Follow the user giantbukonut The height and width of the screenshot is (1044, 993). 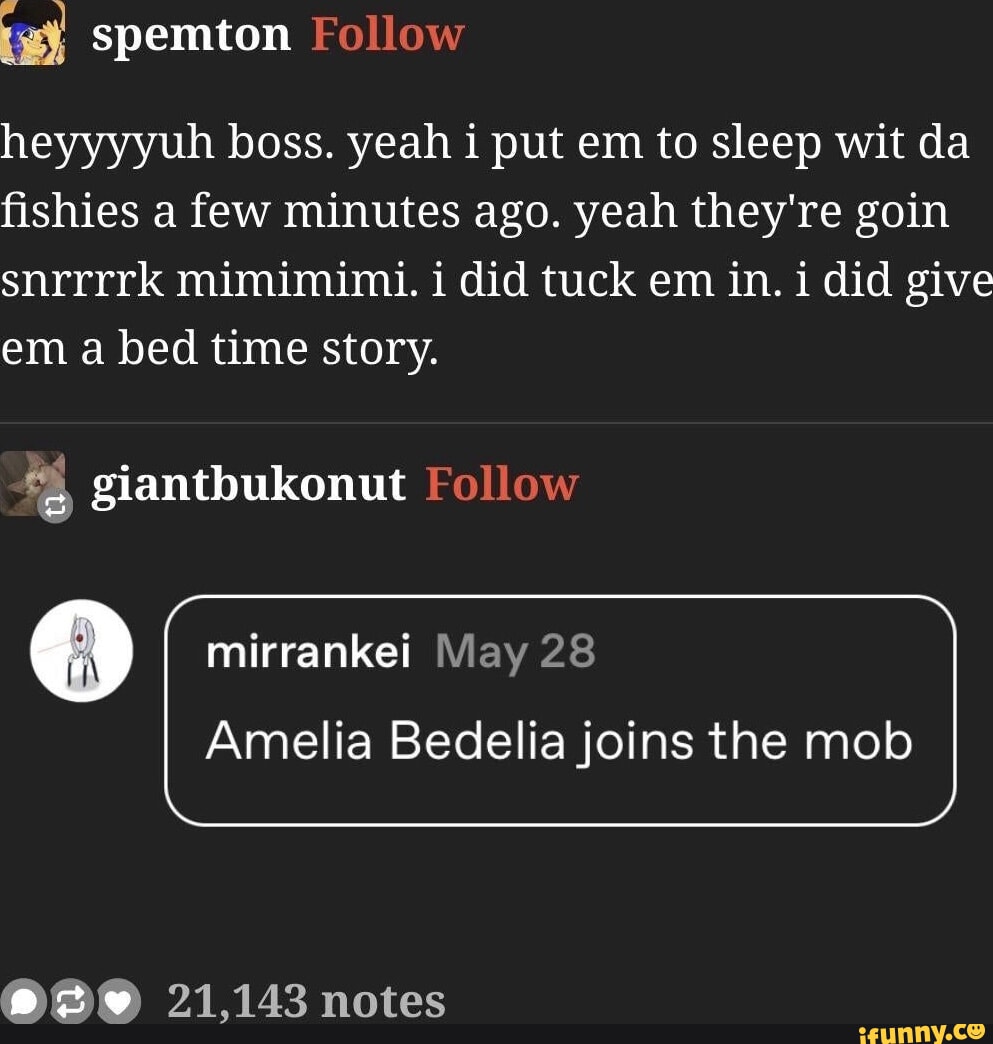(501, 485)
